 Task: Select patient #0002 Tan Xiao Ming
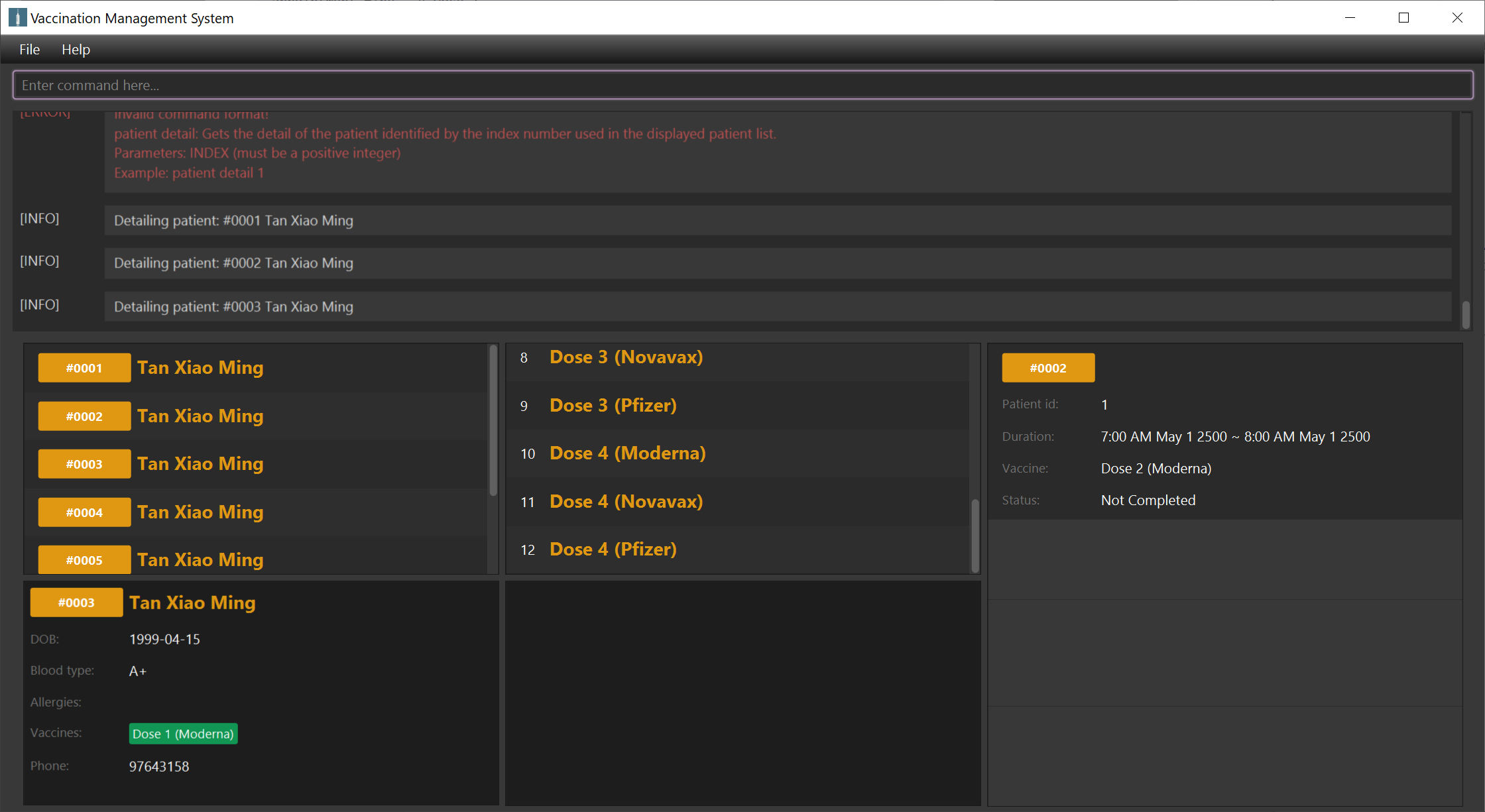tap(200, 416)
